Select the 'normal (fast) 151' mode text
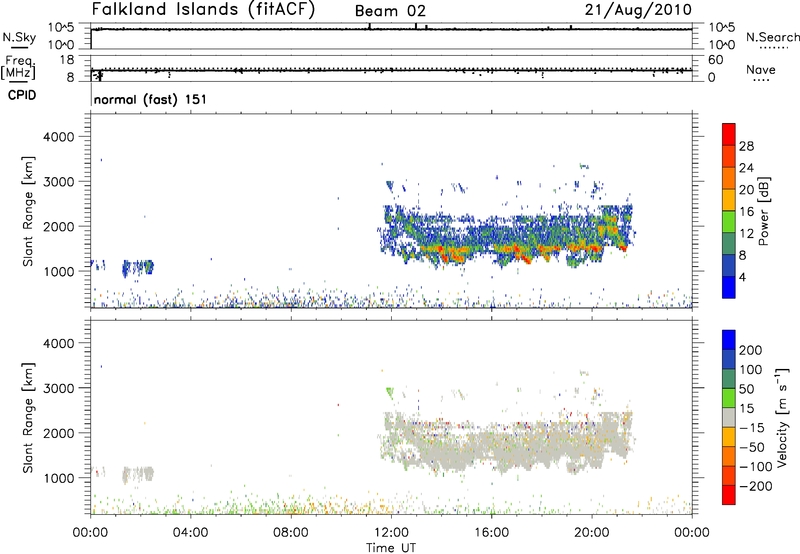The height and width of the screenshot is (554, 800). 151,99
